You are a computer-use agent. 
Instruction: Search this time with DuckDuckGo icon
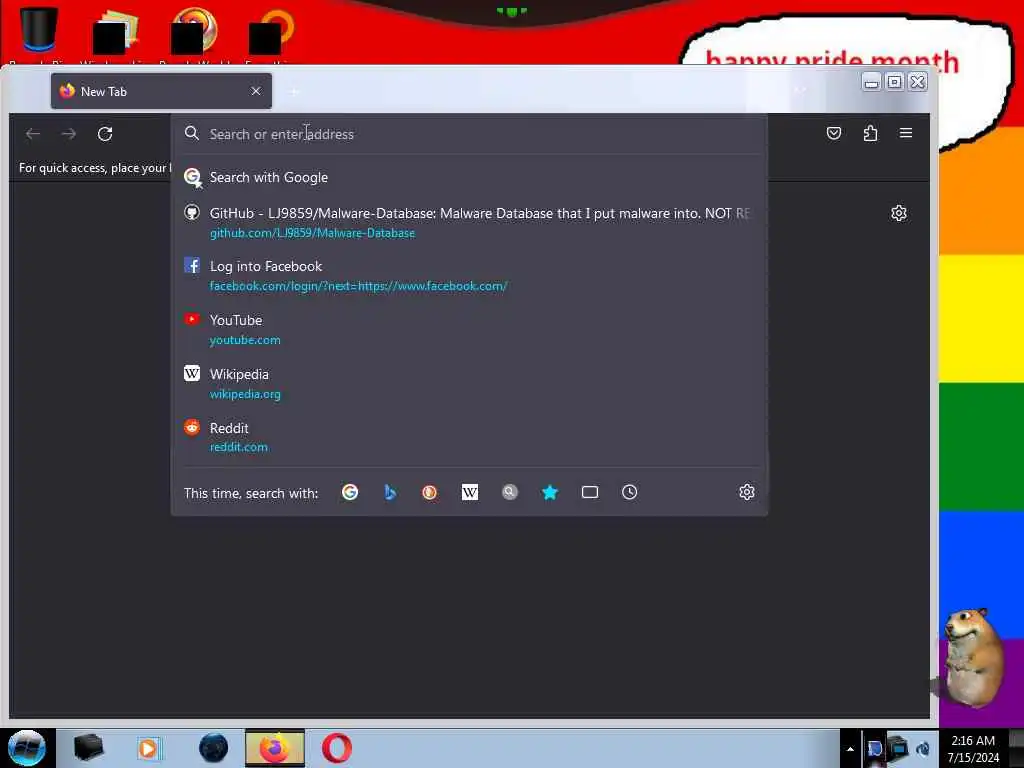pos(430,492)
